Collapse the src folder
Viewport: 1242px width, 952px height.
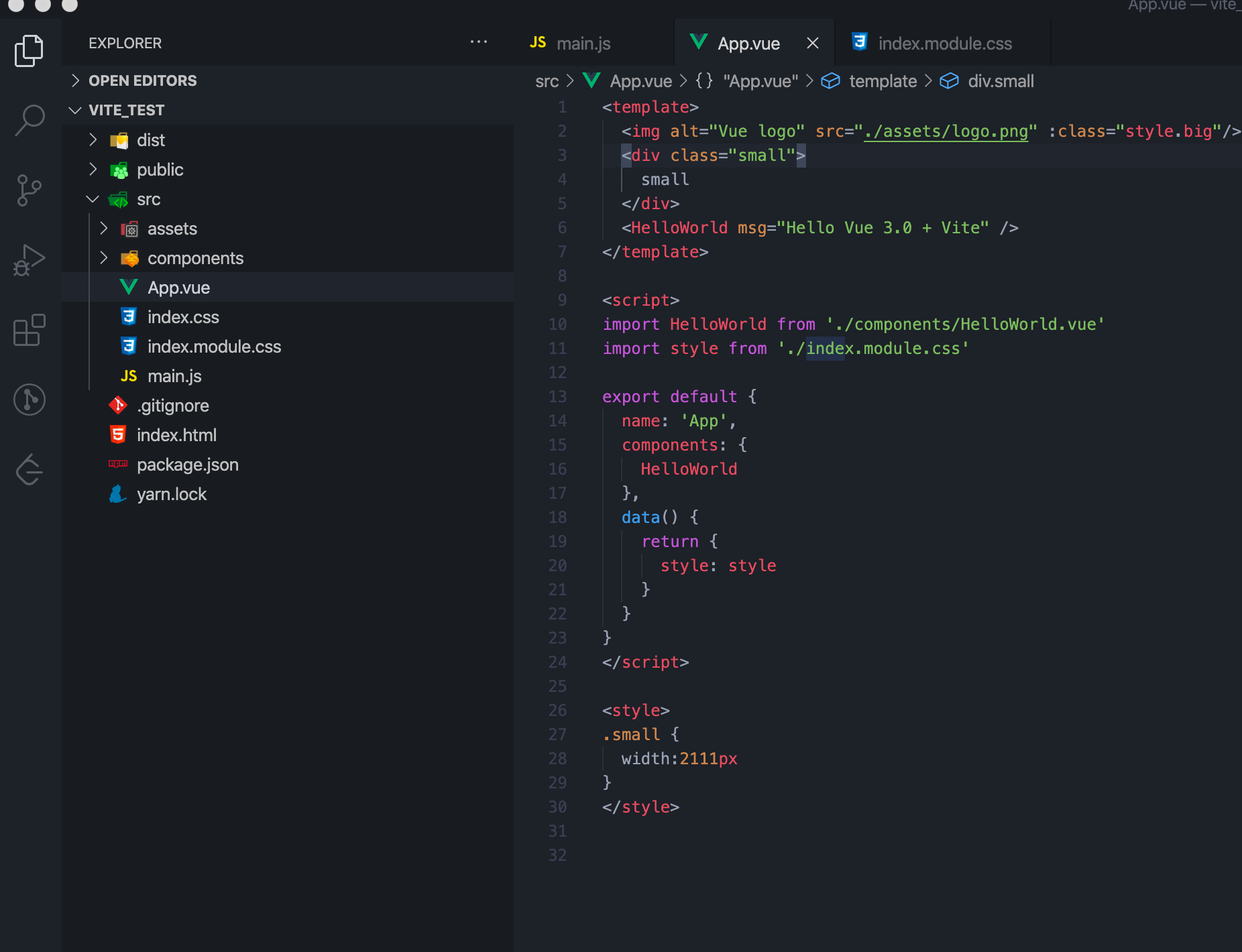(148, 199)
